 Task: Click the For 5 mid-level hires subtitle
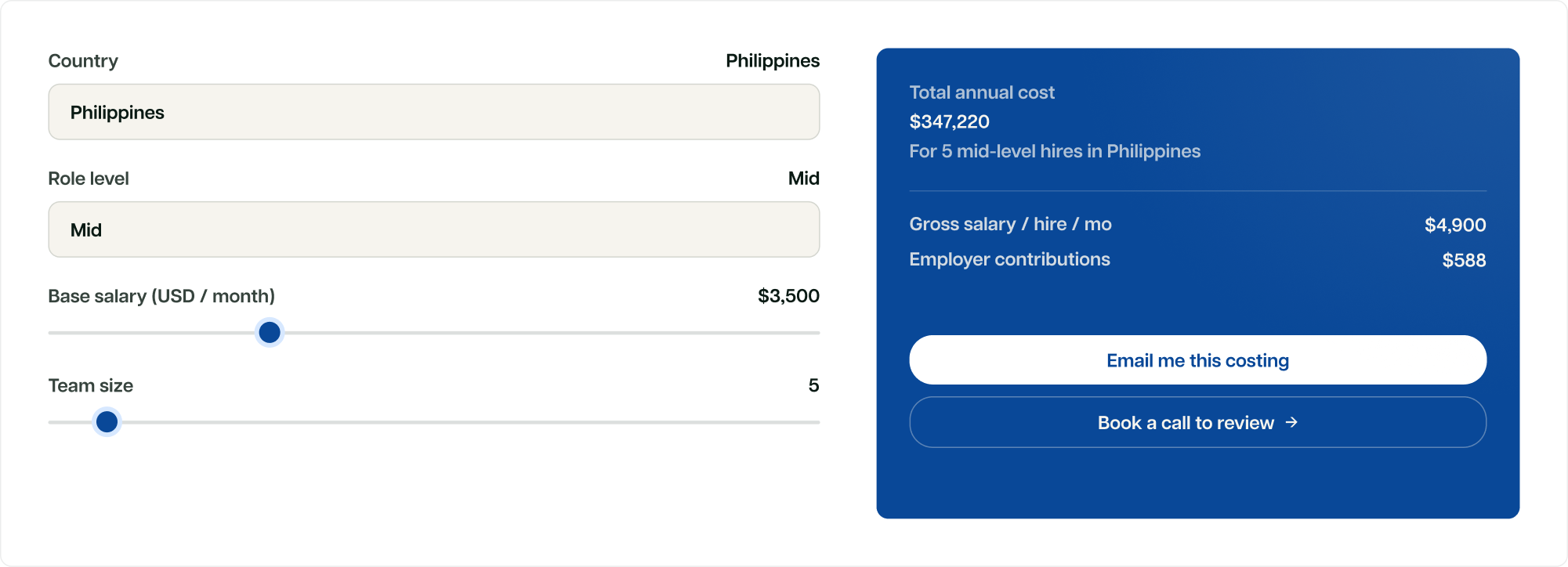pos(1055,151)
